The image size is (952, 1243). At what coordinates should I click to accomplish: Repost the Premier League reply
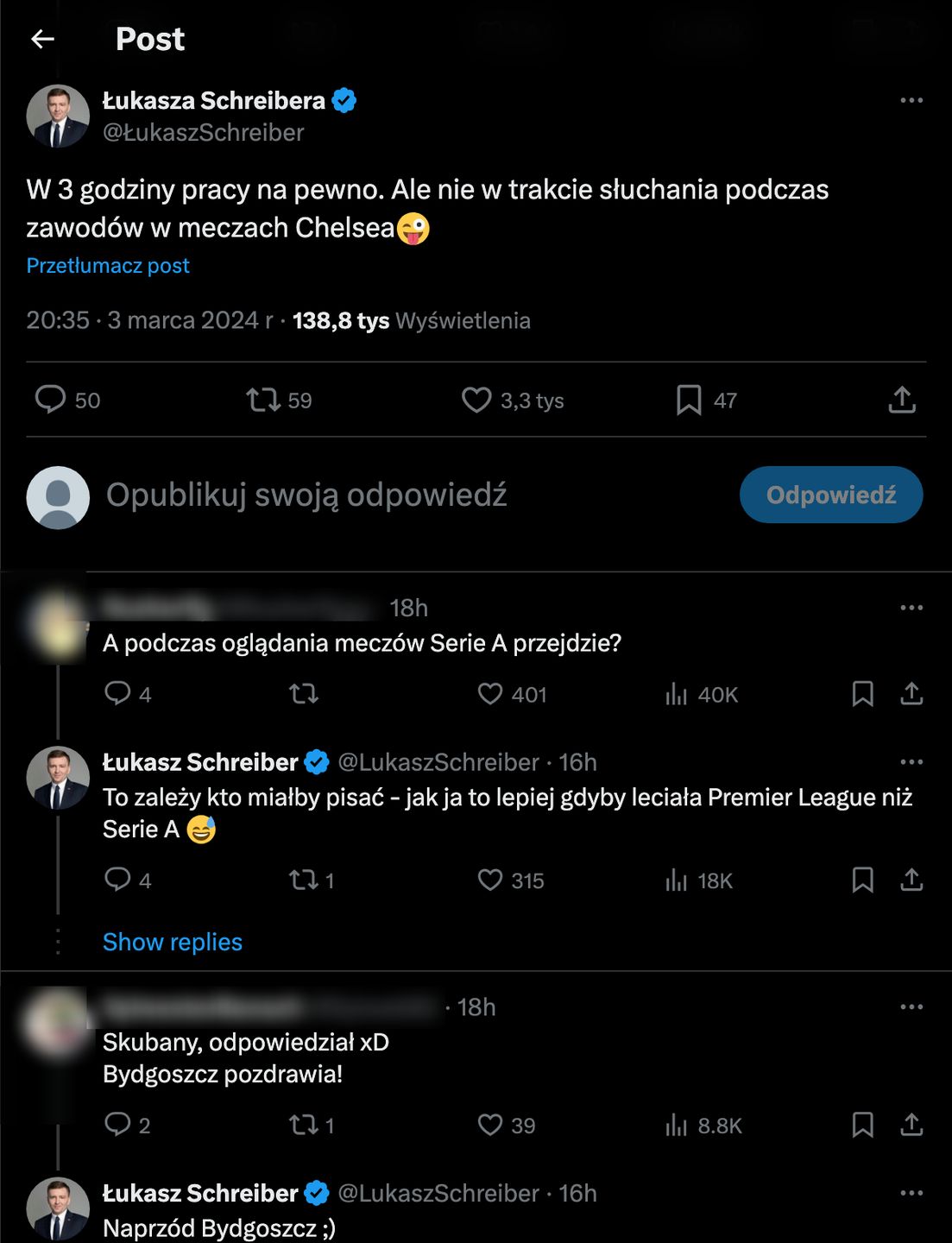tap(304, 880)
